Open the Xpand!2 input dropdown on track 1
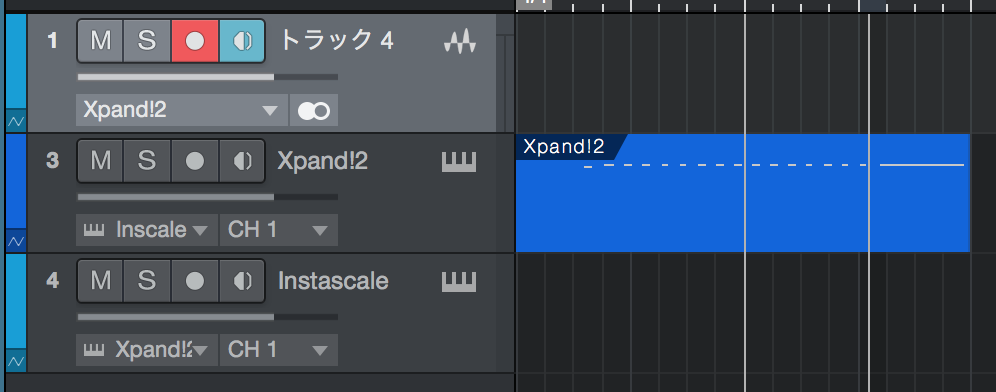The image size is (996, 392). coord(182,111)
